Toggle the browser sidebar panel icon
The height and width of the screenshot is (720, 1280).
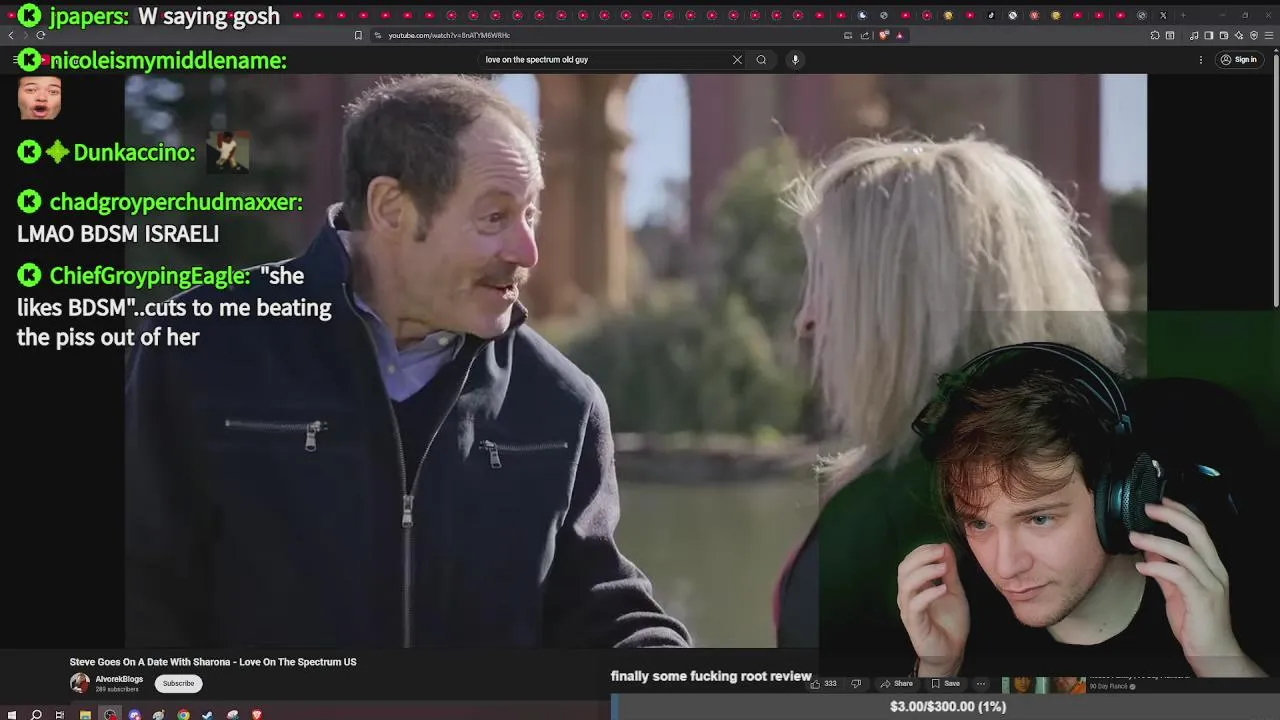(x=1209, y=35)
